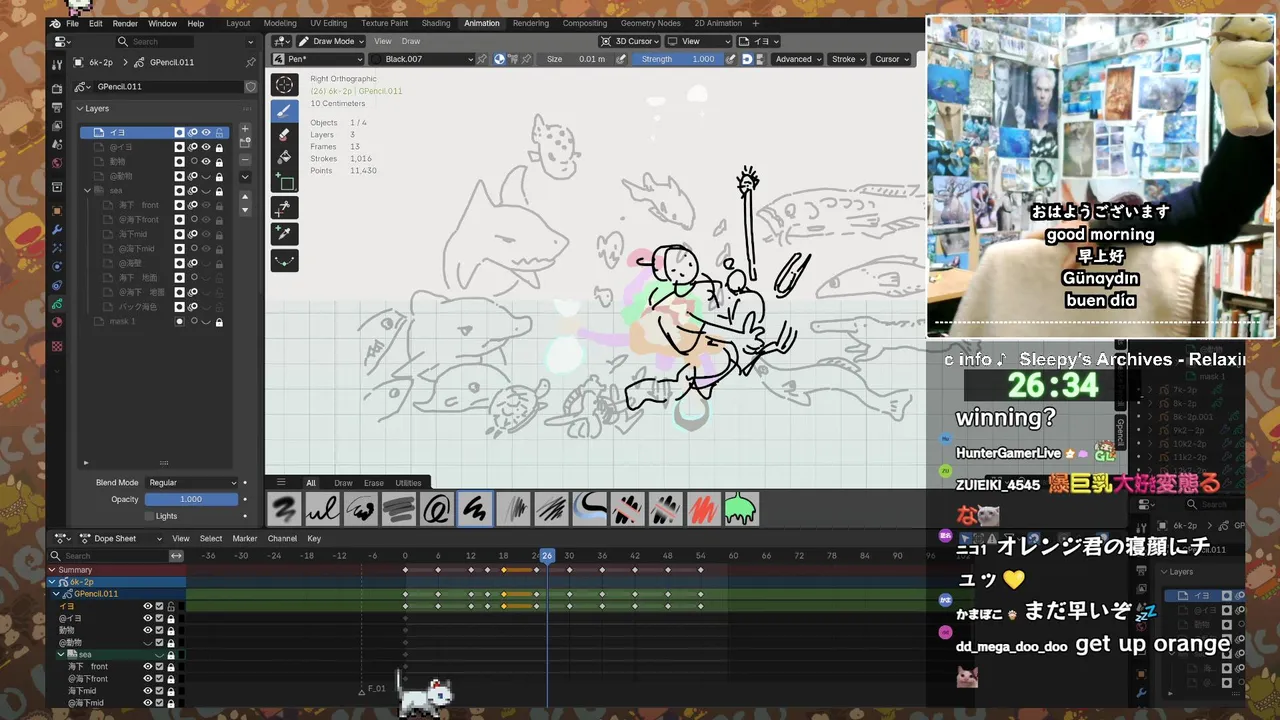Image resolution: width=1280 pixels, height=720 pixels.
Task: Click the Blender logo icon
Action: click(55, 23)
